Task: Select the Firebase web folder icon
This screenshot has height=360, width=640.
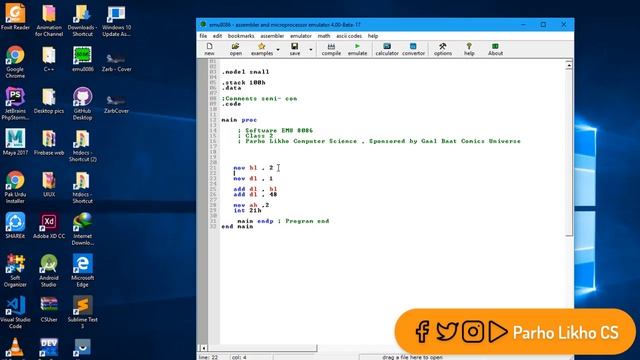Action: coord(49,142)
